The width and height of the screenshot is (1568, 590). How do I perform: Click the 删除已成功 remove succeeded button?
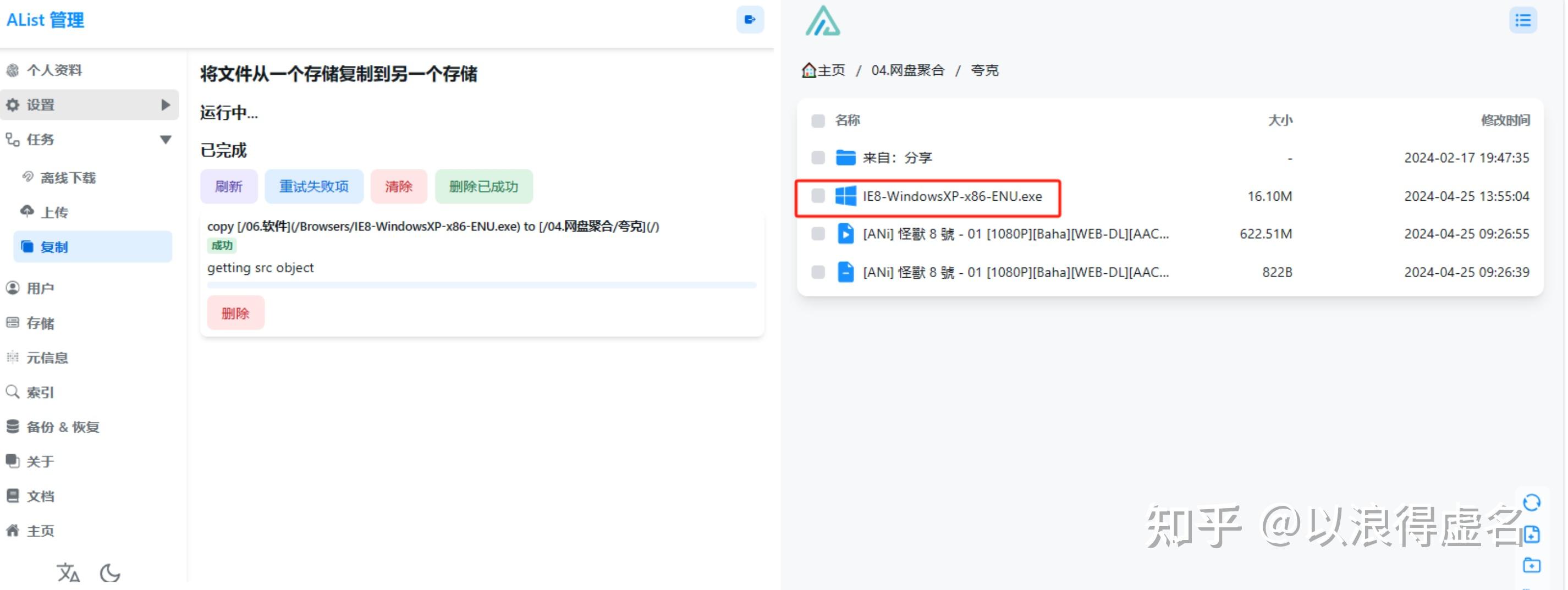click(484, 187)
